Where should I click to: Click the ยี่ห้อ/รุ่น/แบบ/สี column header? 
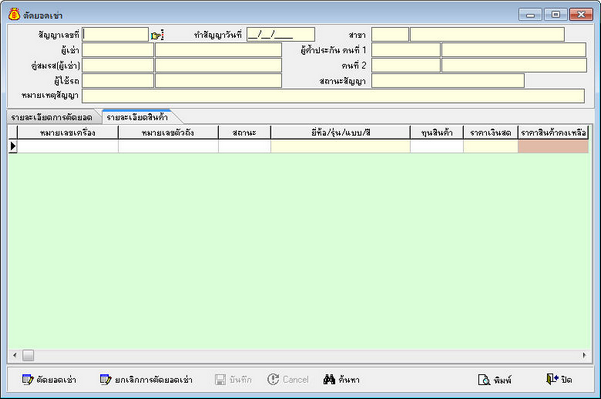[340, 133]
